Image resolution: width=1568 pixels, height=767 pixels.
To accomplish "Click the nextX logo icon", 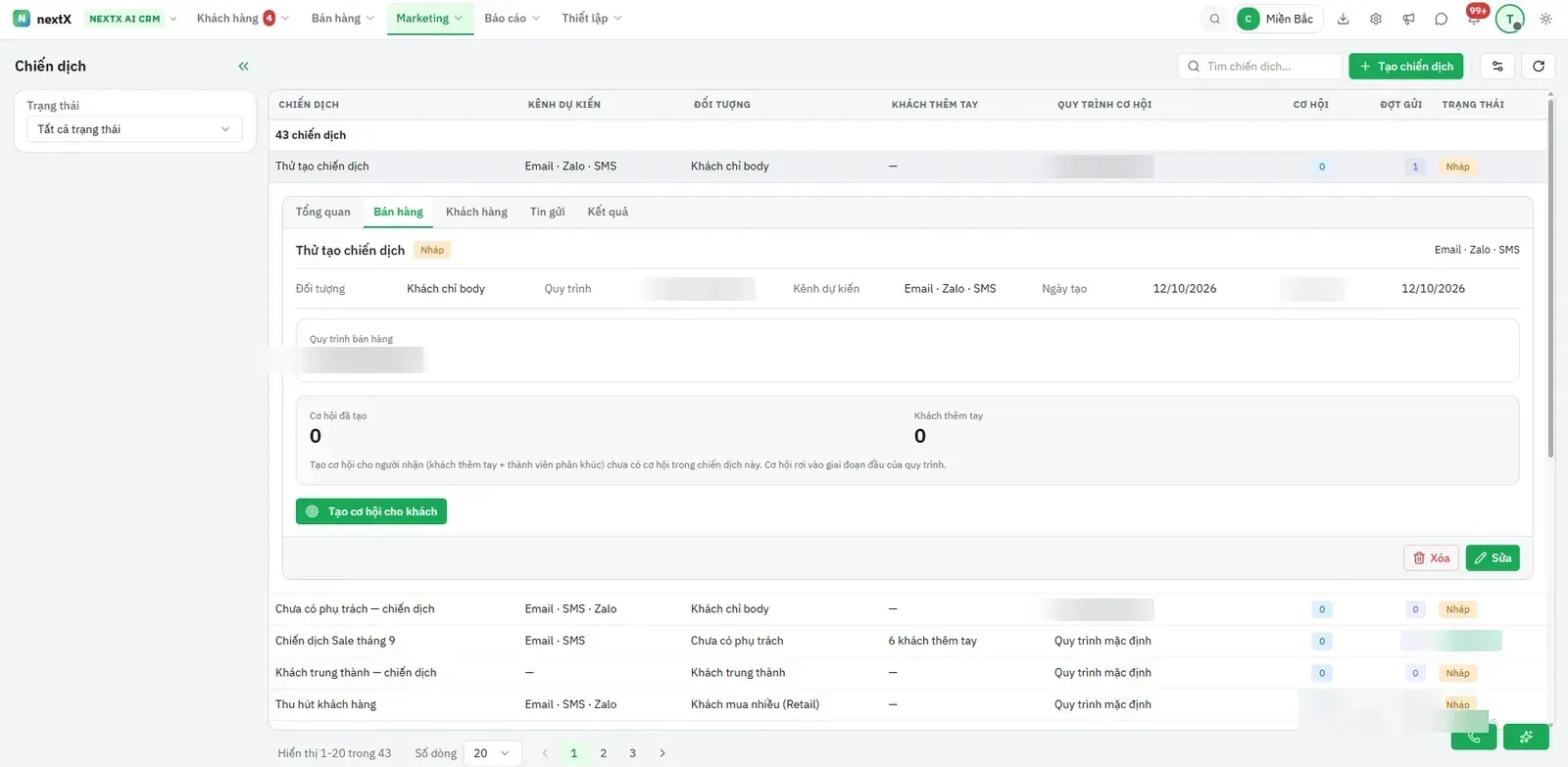I will (x=22, y=19).
